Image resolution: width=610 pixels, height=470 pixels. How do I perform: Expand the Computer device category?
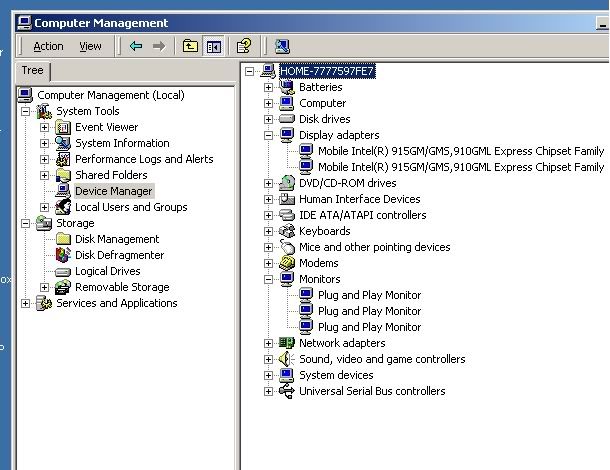268,103
